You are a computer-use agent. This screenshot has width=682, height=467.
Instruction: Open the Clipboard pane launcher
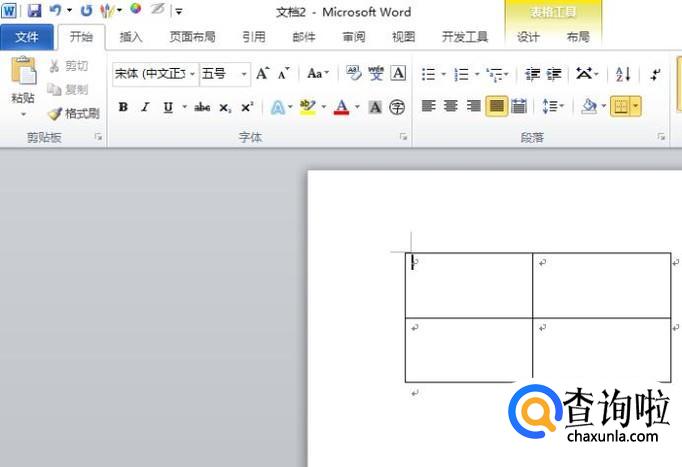pyautogui.click(x=98, y=137)
